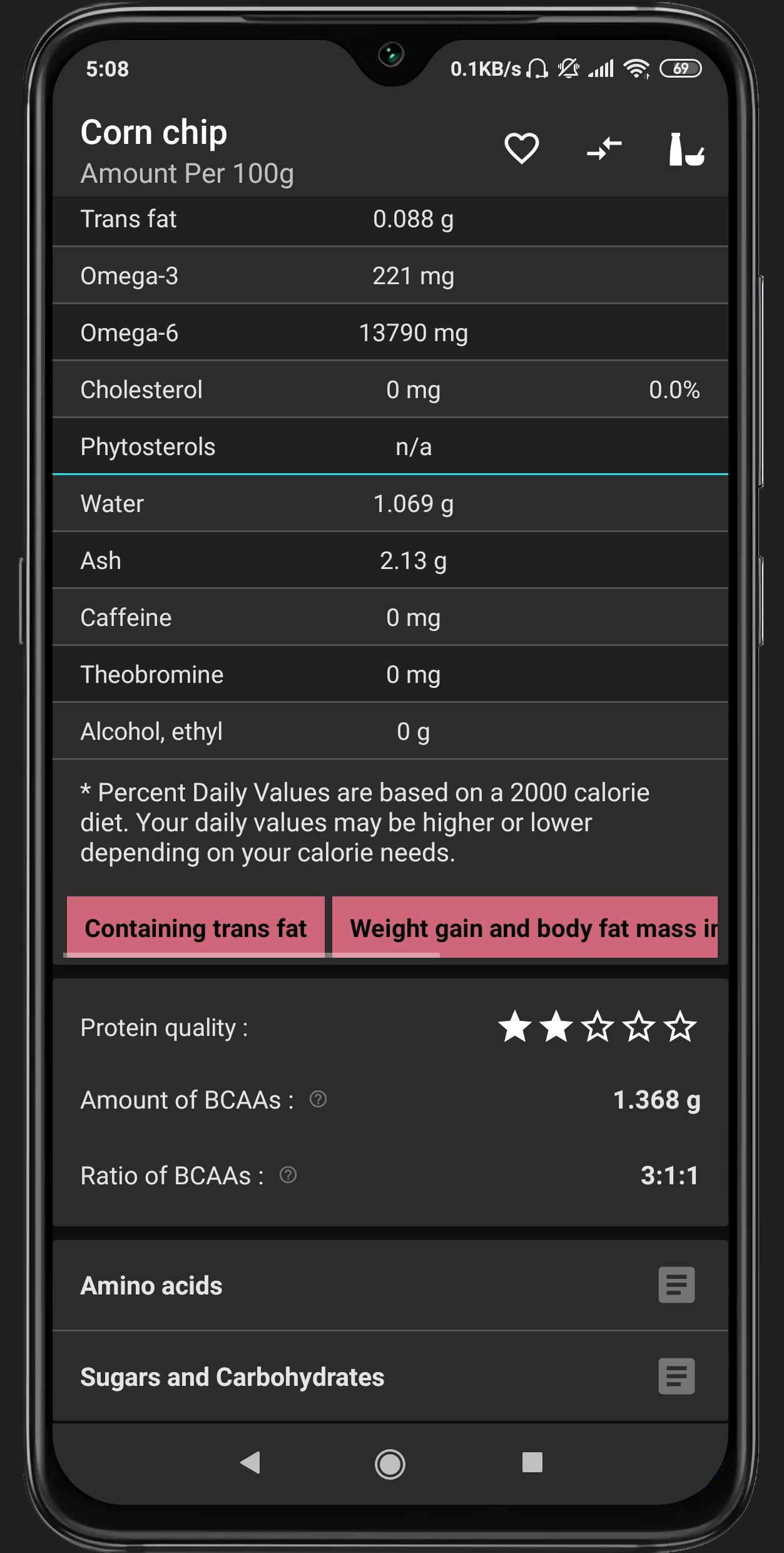Tap the Sugars and Carbohydrates list icon
Screen dimensions: 784x1553
pos(676,1376)
